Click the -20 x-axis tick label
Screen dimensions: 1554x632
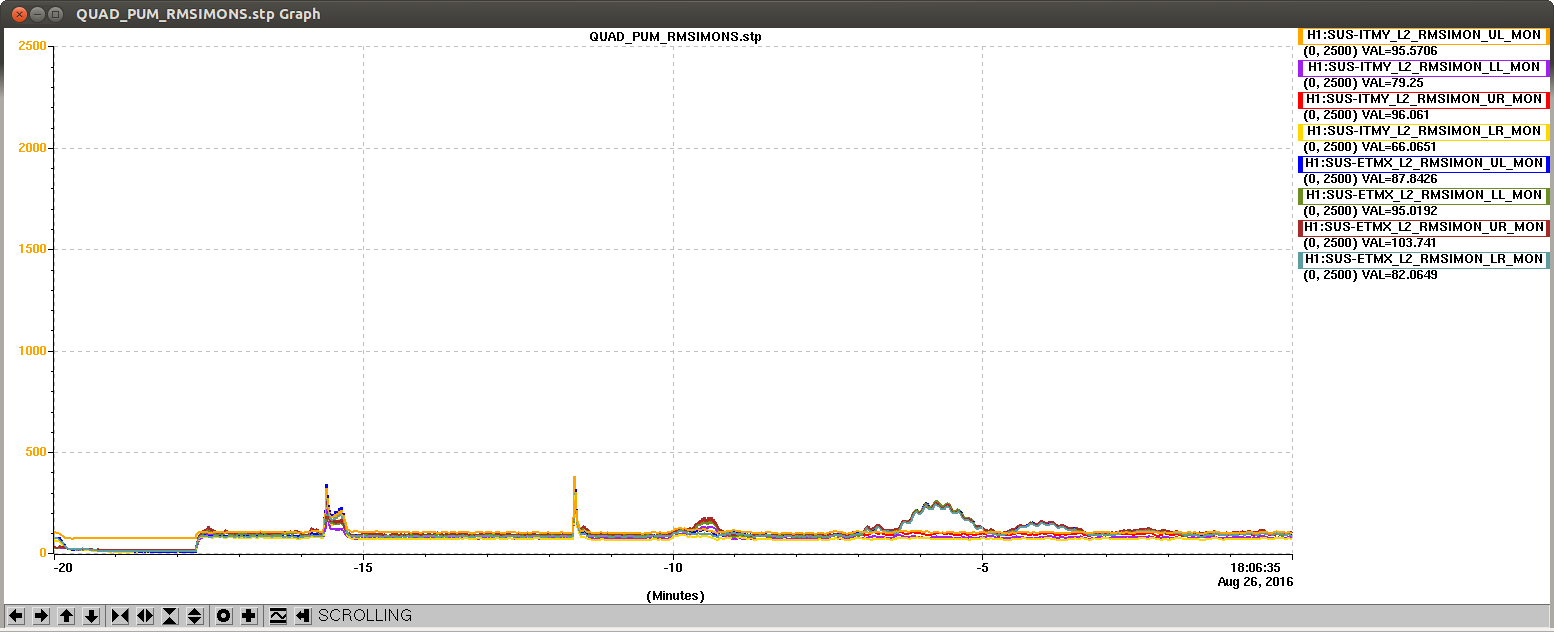coord(63,569)
